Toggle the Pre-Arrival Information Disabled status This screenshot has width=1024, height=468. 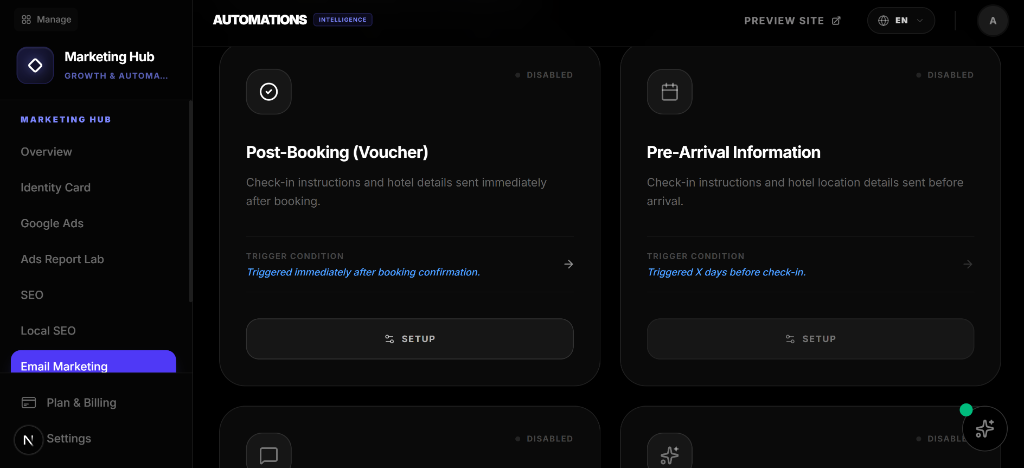(945, 75)
